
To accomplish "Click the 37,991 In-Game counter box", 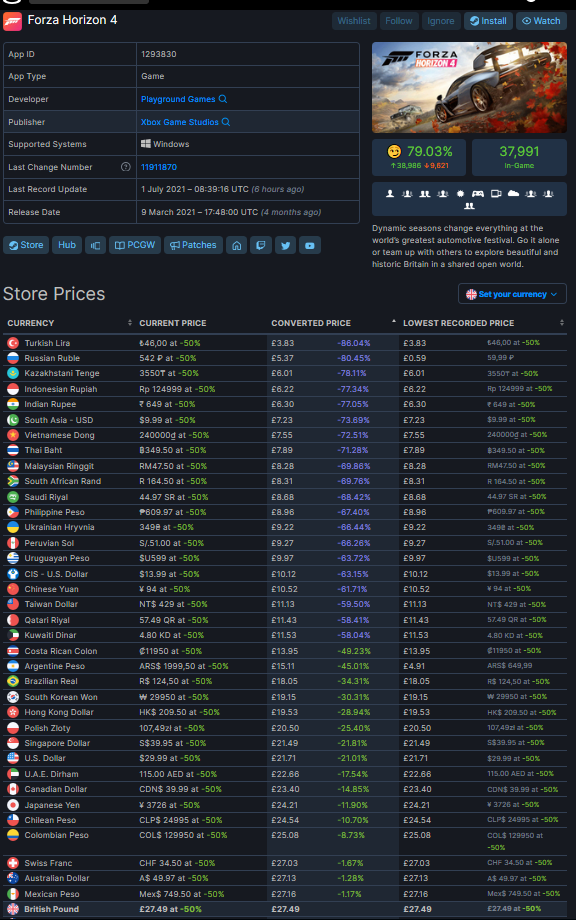I will pyautogui.click(x=519, y=157).
